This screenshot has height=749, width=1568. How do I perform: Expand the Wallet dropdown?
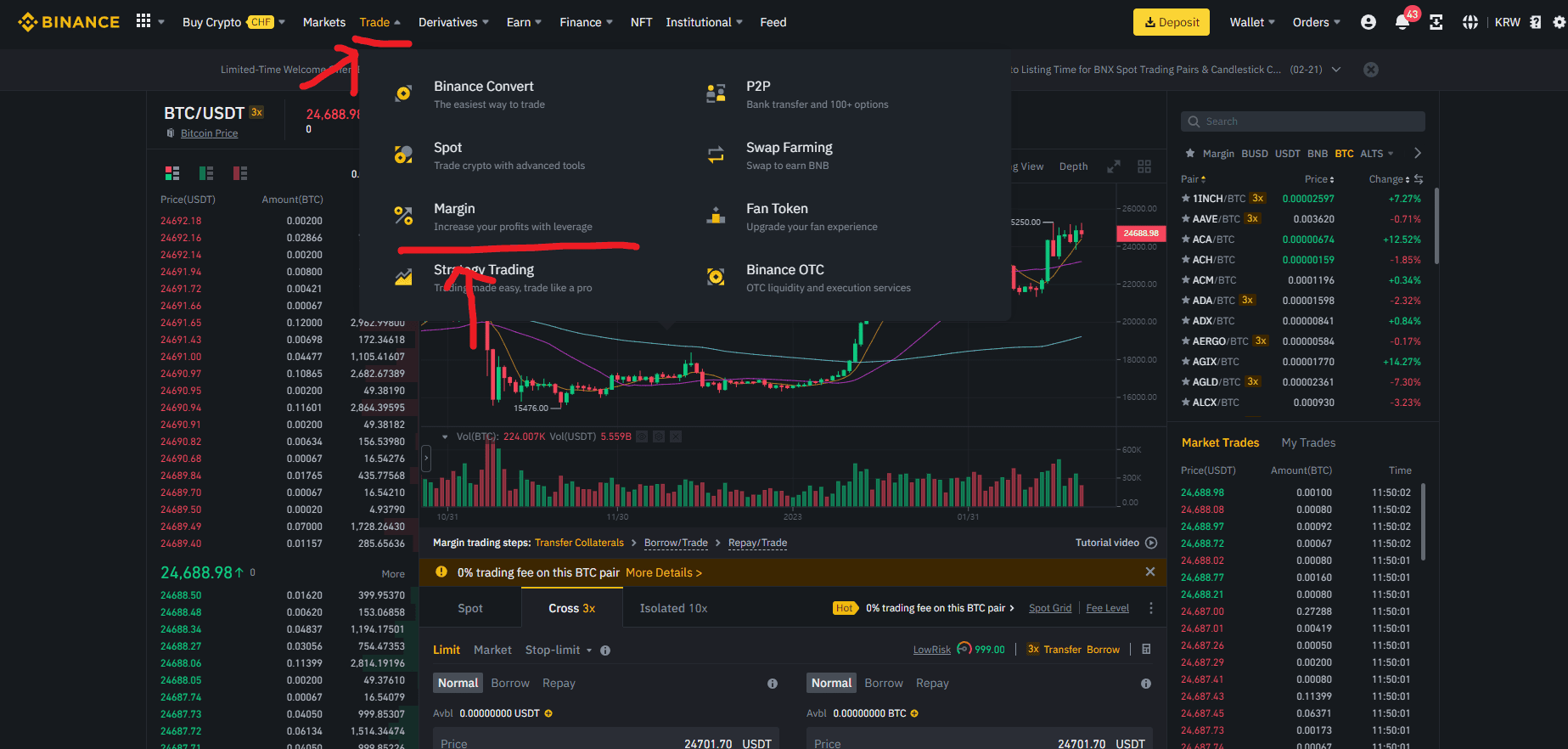click(1251, 23)
